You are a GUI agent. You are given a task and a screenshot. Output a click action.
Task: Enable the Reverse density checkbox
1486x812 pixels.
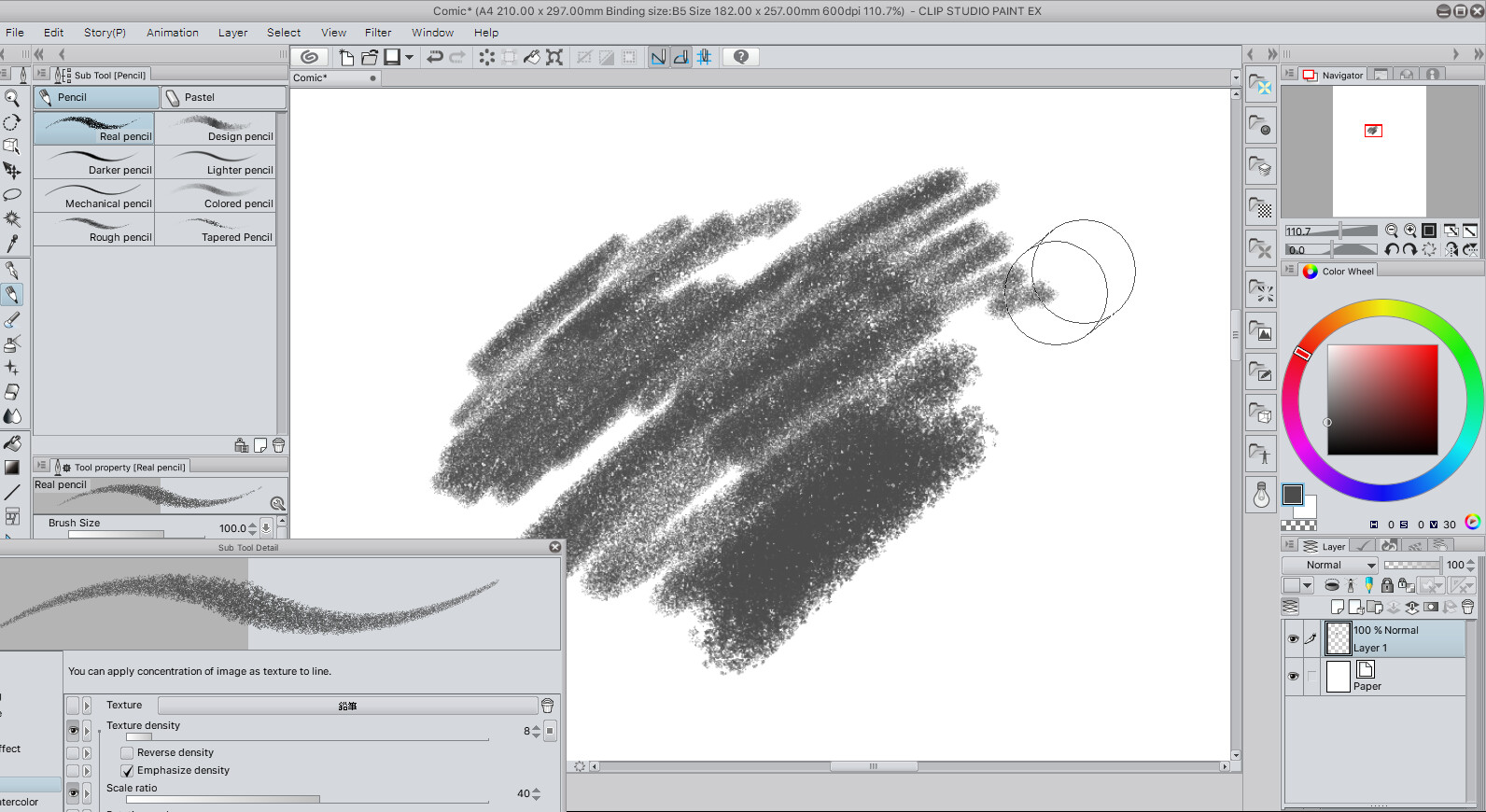pos(128,752)
